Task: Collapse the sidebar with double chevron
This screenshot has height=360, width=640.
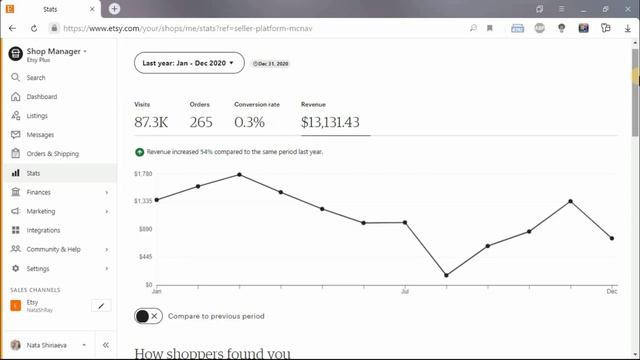Action: [x=105, y=345]
